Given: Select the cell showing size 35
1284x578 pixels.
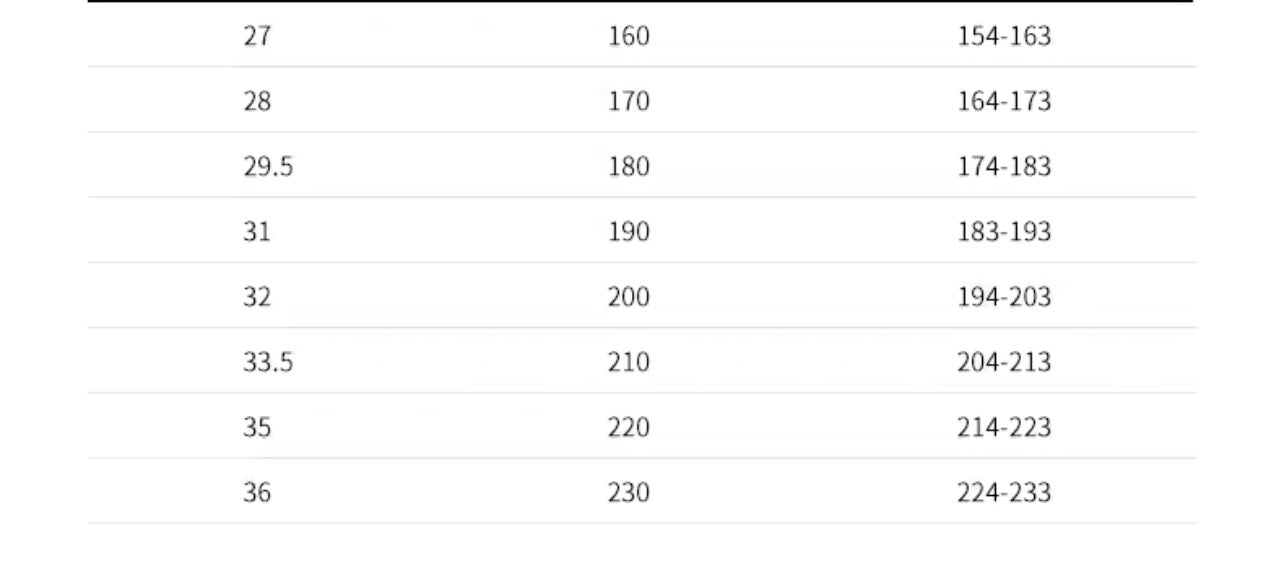Looking at the screenshot, I should coord(257,427).
